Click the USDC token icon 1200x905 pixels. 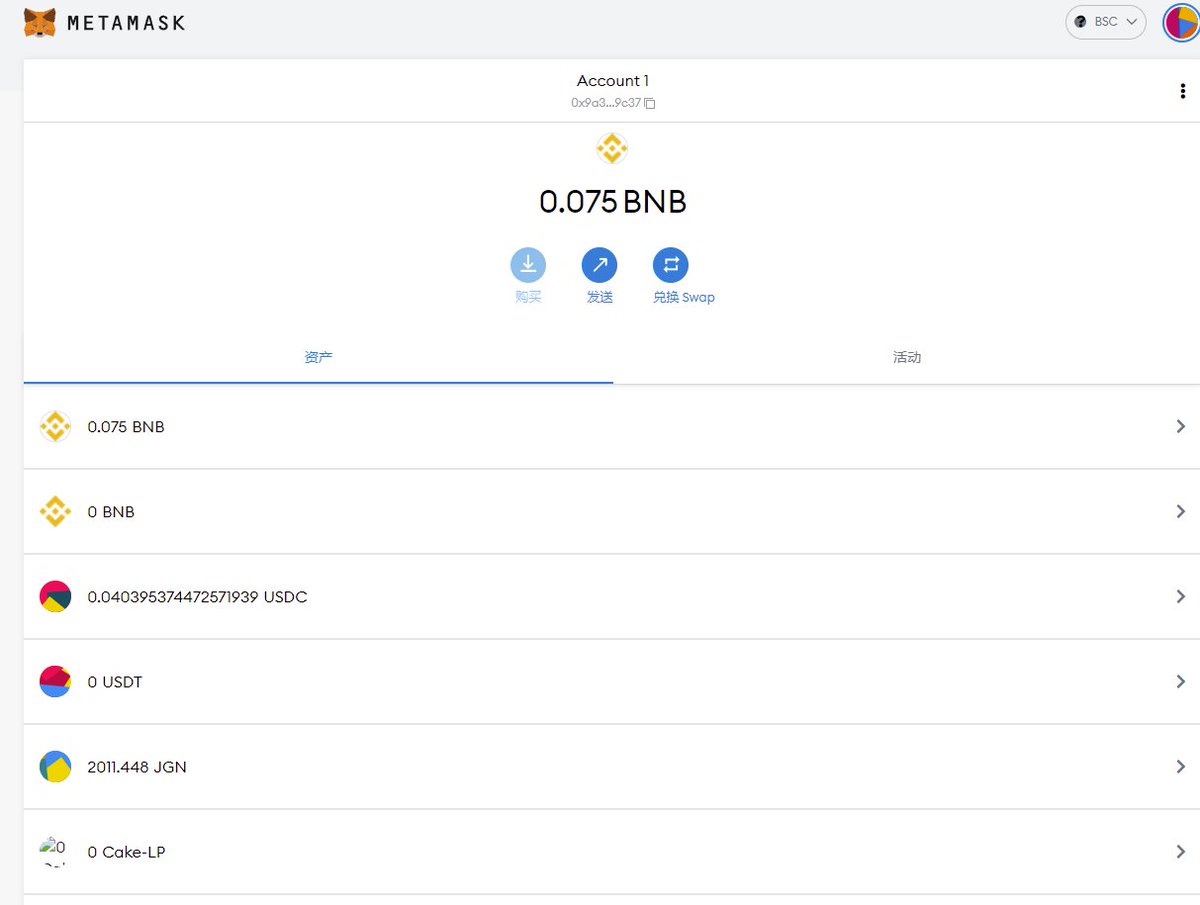click(55, 597)
